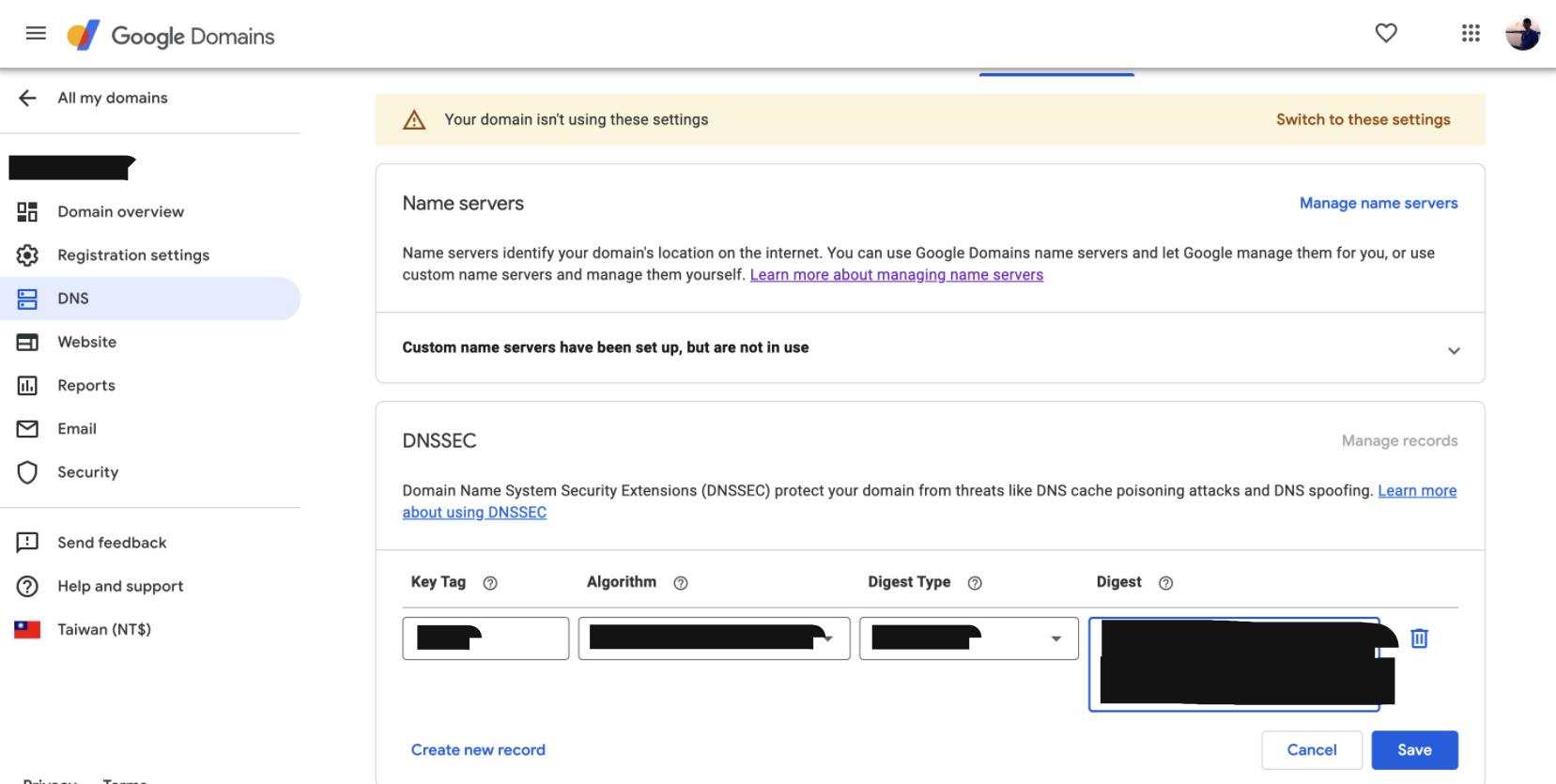This screenshot has width=1556, height=784.
Task: Go back to All my domains
Action: click(x=28, y=98)
